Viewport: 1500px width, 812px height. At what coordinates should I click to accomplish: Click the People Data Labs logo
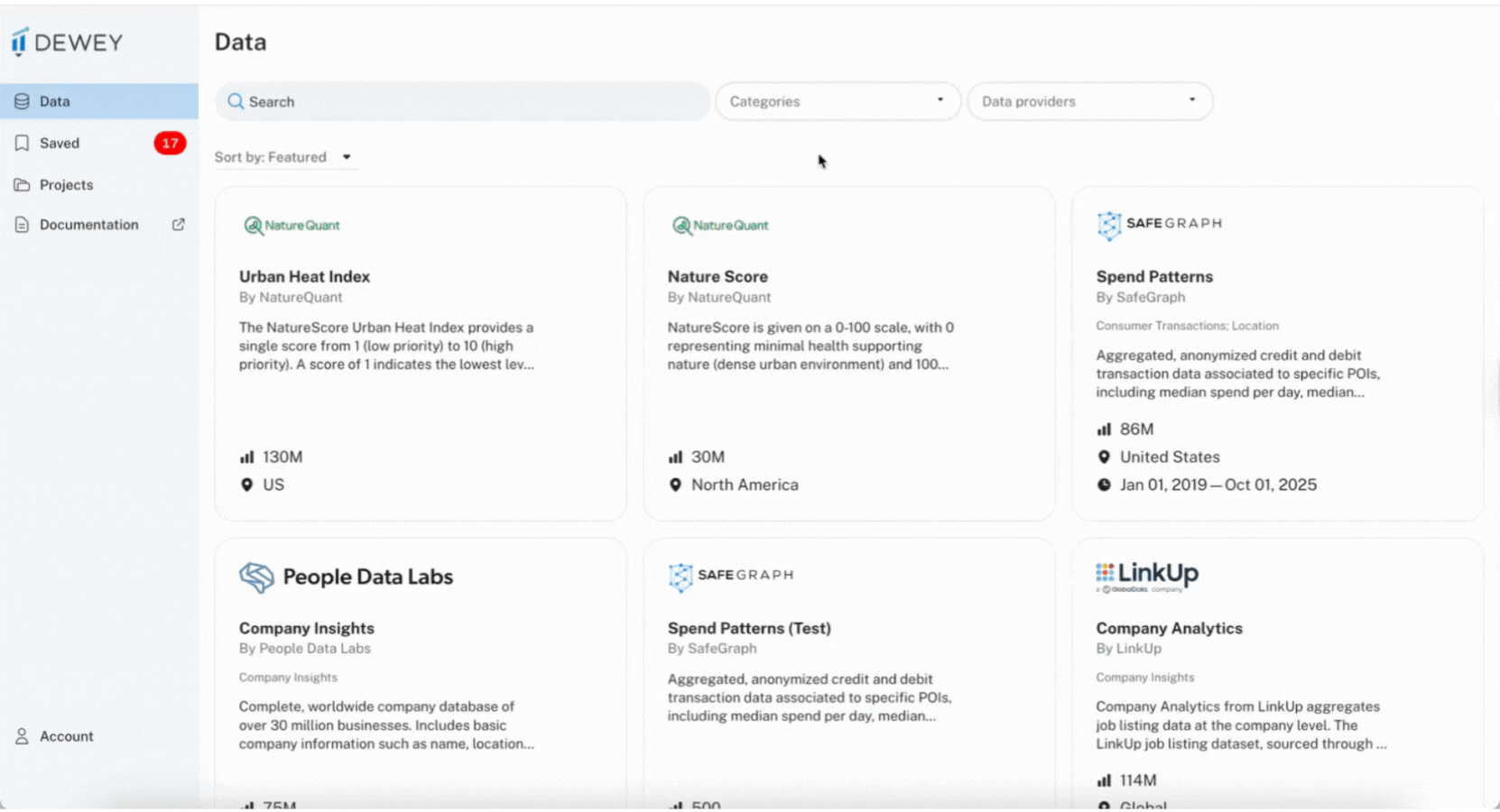point(346,577)
